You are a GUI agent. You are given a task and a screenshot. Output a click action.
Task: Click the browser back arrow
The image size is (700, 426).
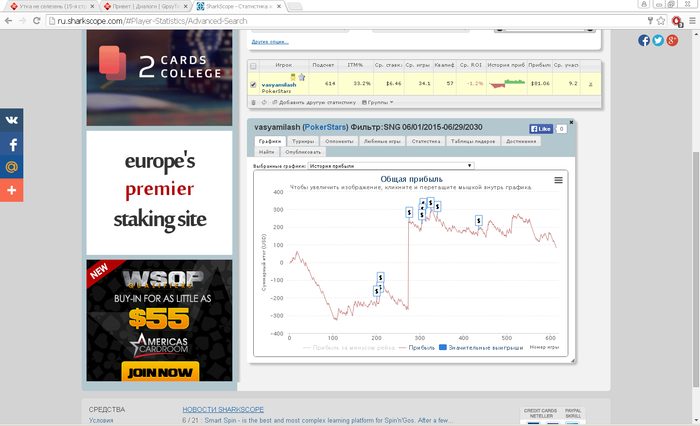(8, 21)
